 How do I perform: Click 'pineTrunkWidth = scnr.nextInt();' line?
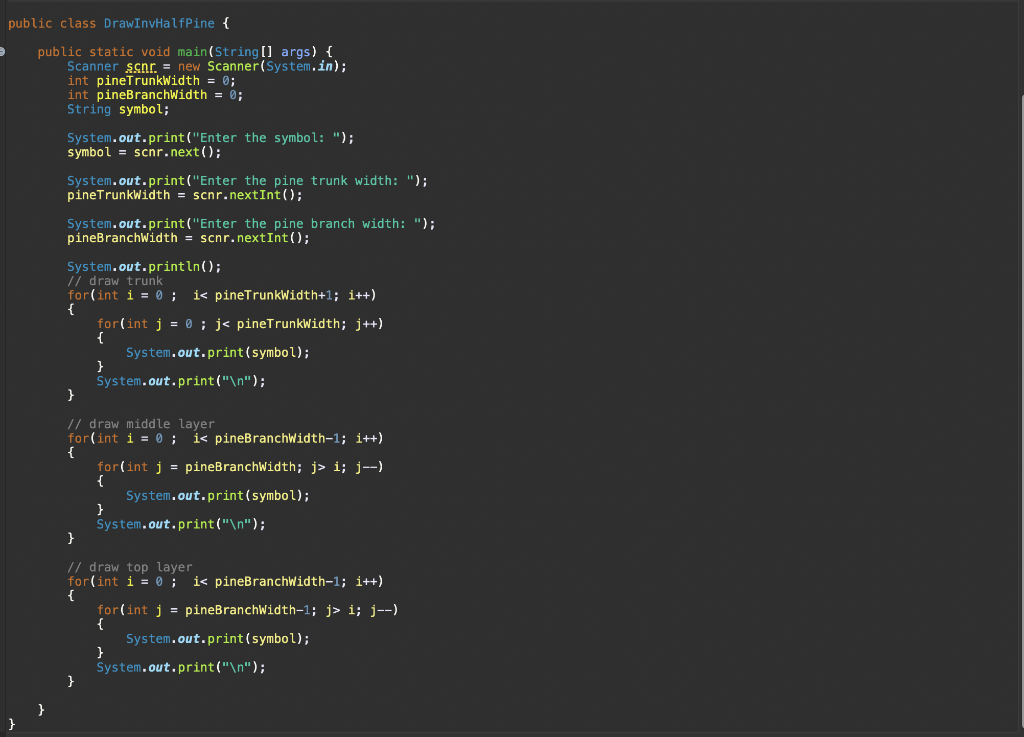185,195
